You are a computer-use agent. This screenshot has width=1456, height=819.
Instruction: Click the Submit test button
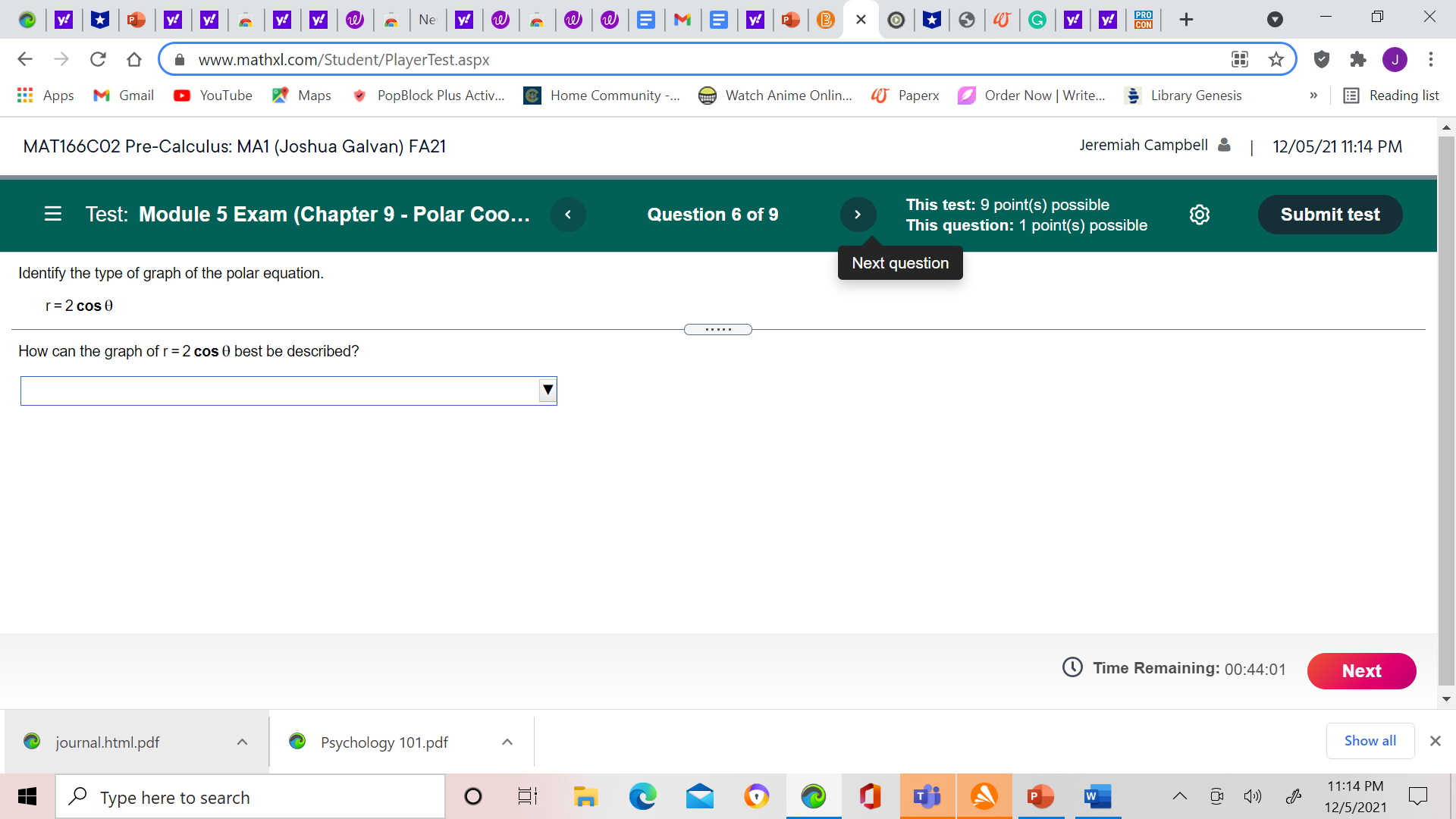click(x=1329, y=215)
